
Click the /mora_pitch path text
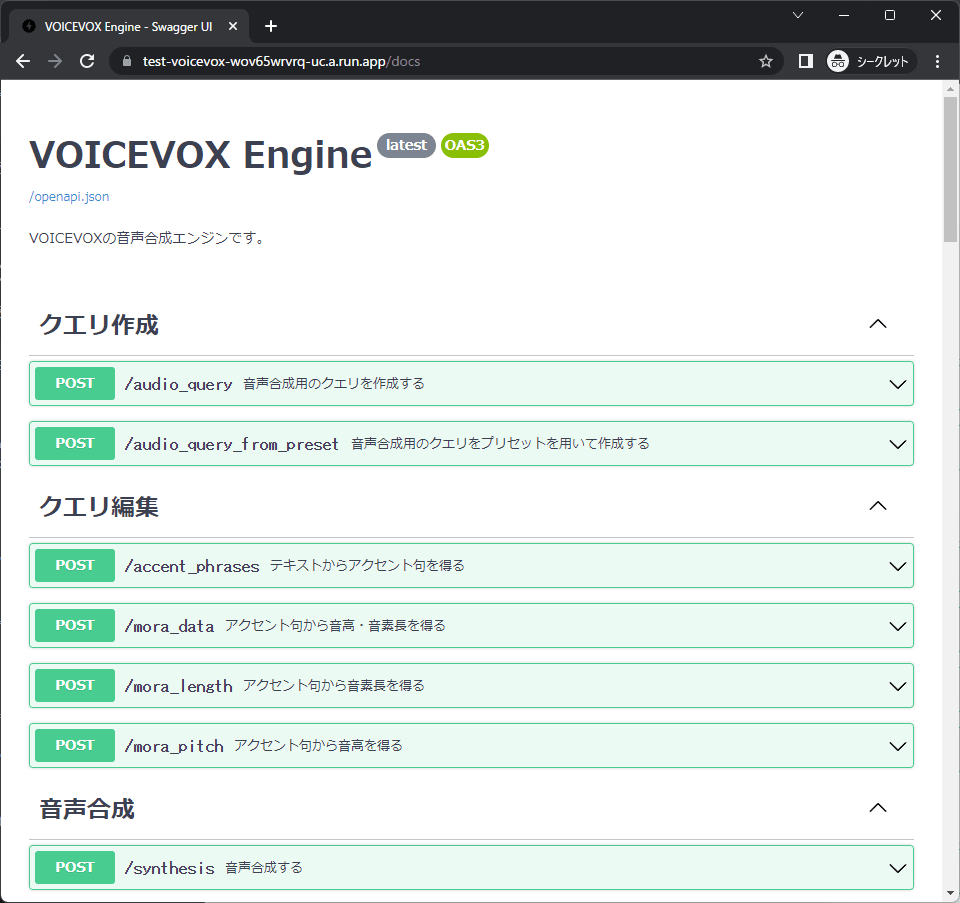click(x=174, y=746)
